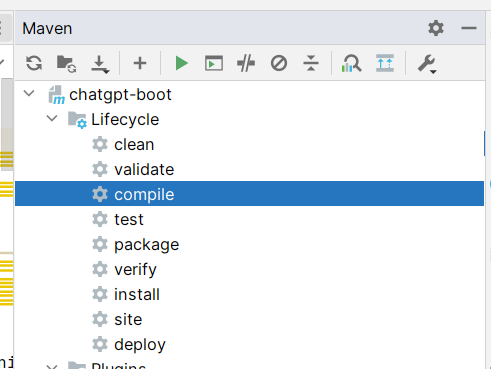Generate sources and update folders icon

pyautogui.click(x=66, y=63)
